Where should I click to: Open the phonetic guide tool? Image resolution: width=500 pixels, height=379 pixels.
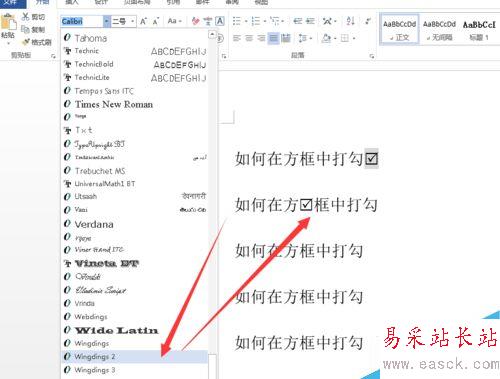pyautogui.click(x=207, y=21)
